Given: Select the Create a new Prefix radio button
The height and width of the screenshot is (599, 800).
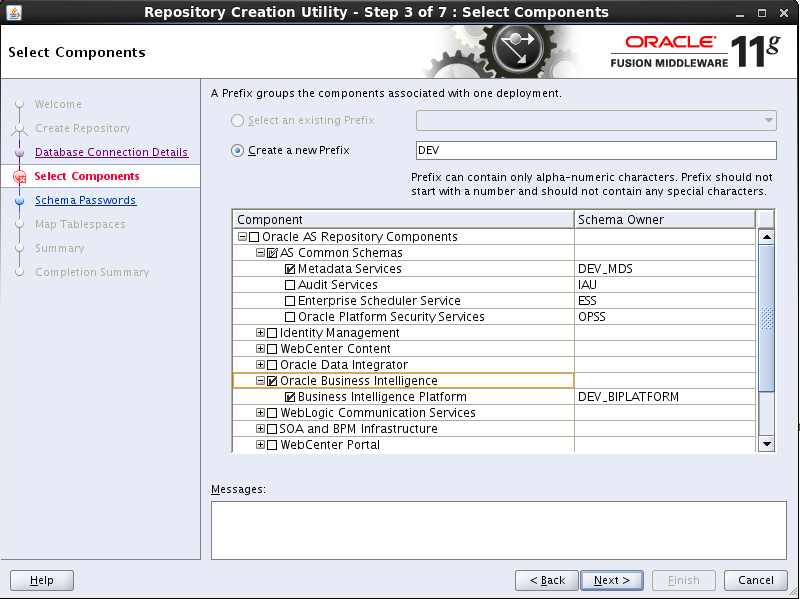Looking at the screenshot, I should [236, 150].
